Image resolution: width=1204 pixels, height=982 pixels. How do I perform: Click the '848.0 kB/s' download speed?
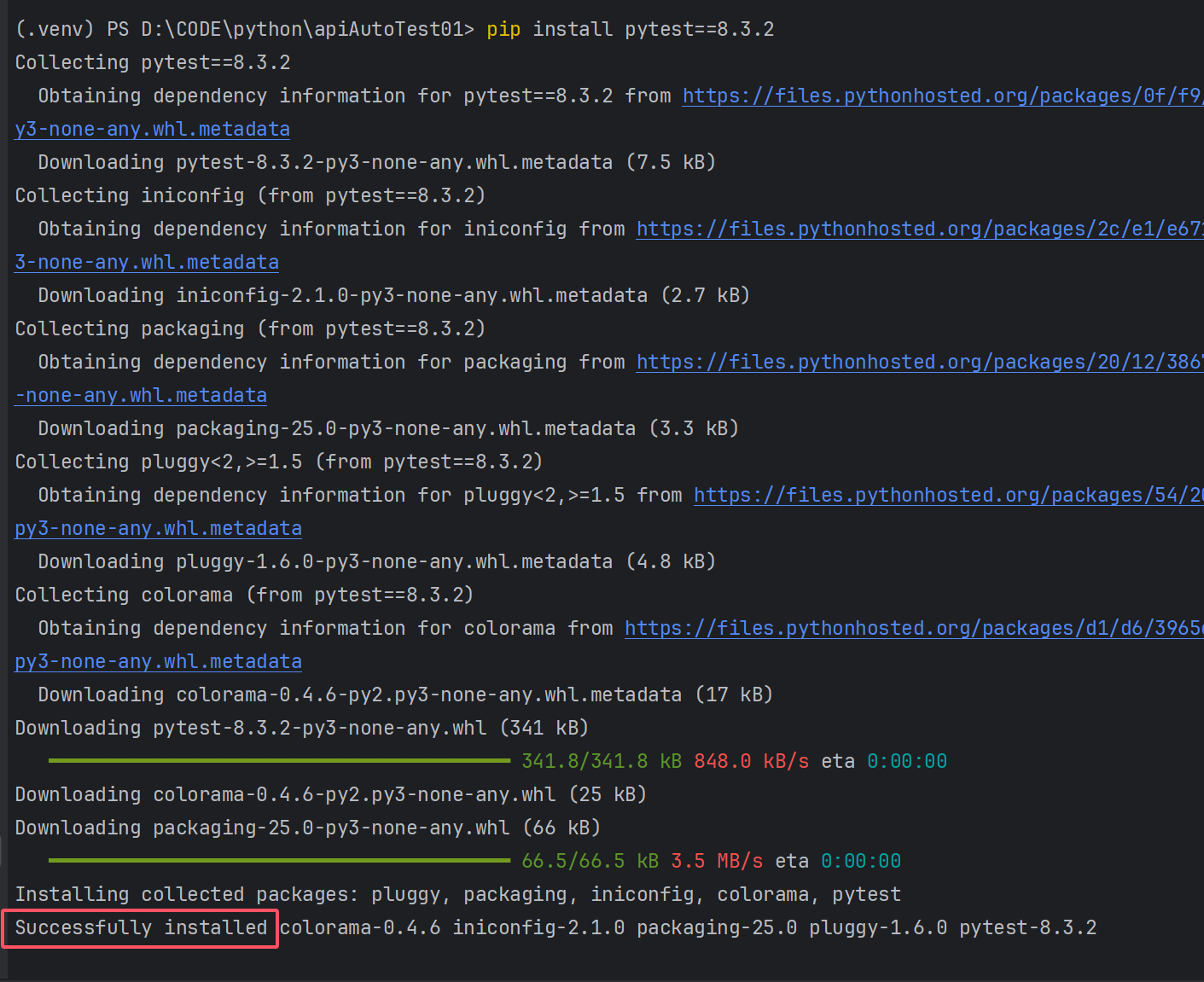coord(751,761)
